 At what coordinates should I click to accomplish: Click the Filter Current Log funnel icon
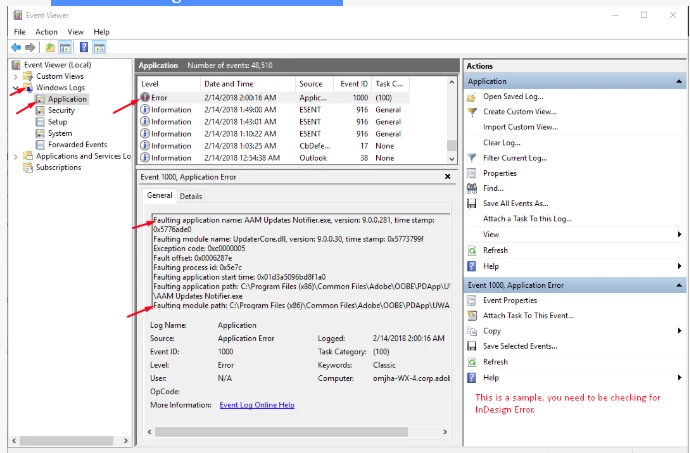click(x=472, y=158)
